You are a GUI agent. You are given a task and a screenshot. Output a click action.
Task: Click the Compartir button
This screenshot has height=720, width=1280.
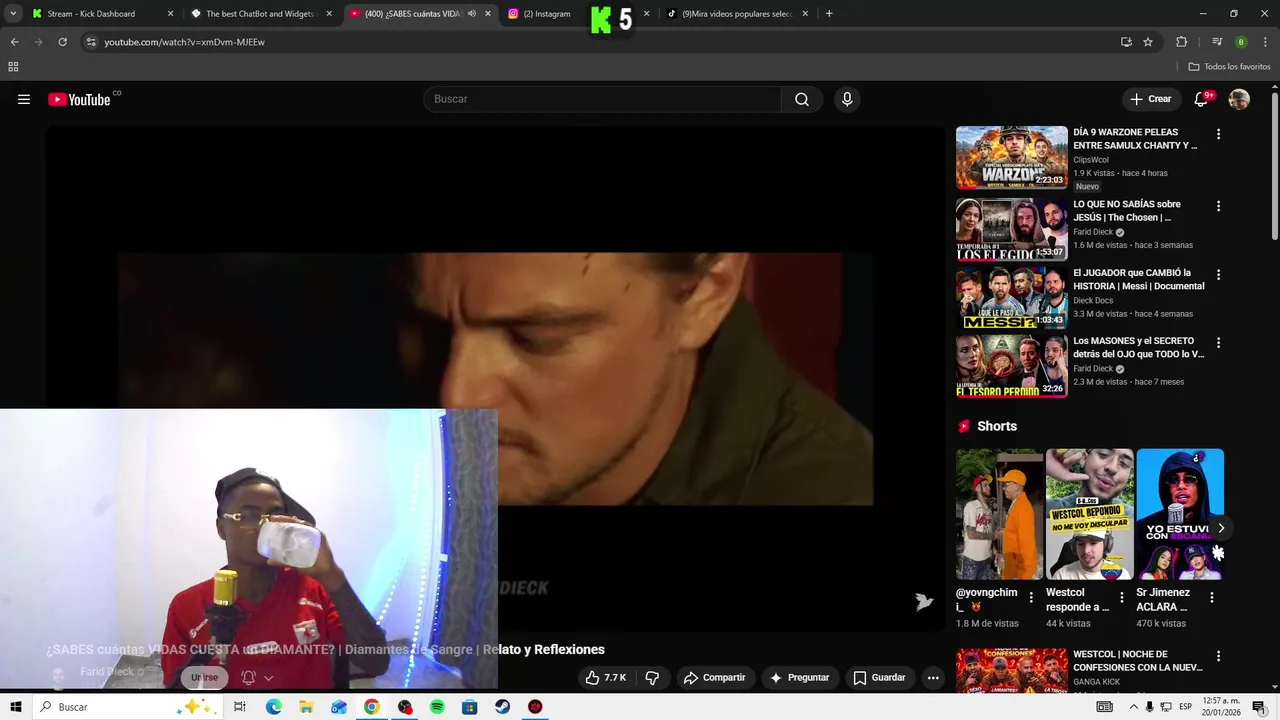click(714, 677)
